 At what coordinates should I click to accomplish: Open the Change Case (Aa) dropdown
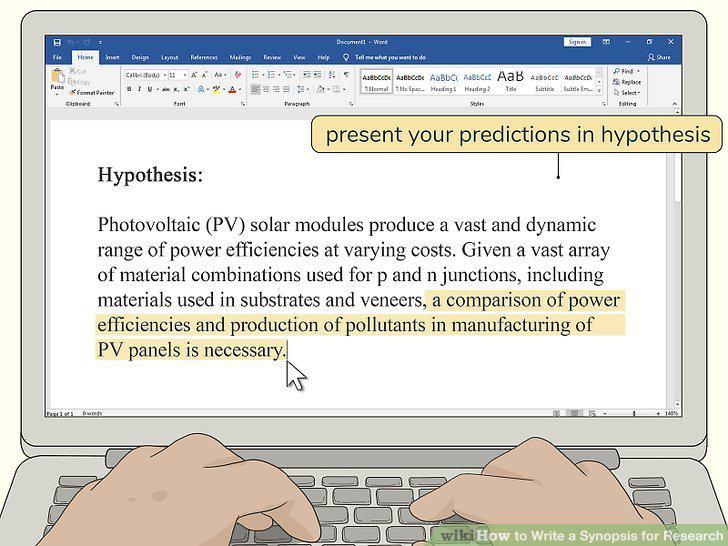[220, 75]
